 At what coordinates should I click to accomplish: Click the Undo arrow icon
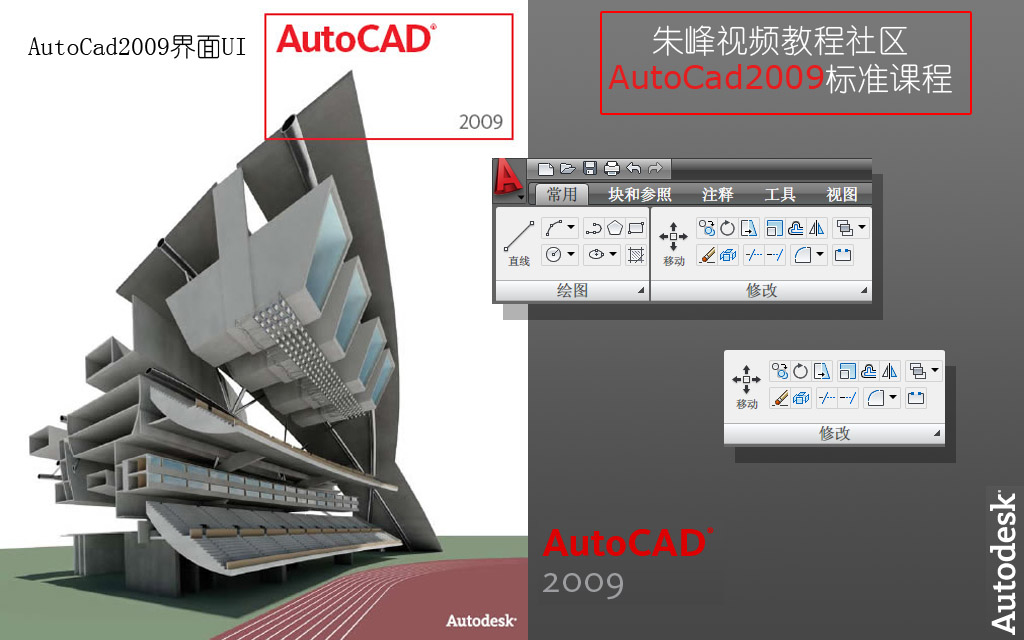click(633, 168)
